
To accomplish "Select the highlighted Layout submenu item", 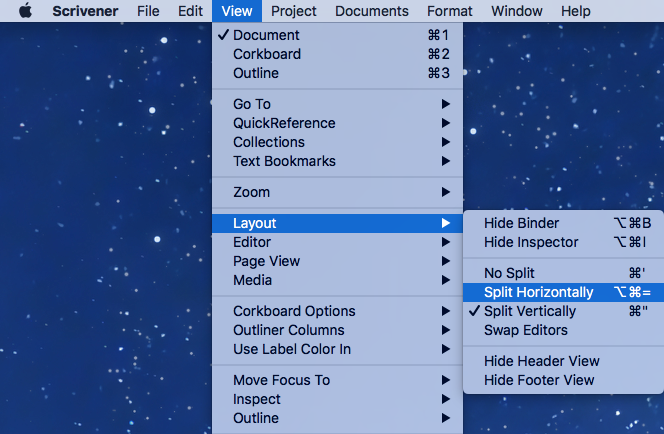I will [x=338, y=223].
